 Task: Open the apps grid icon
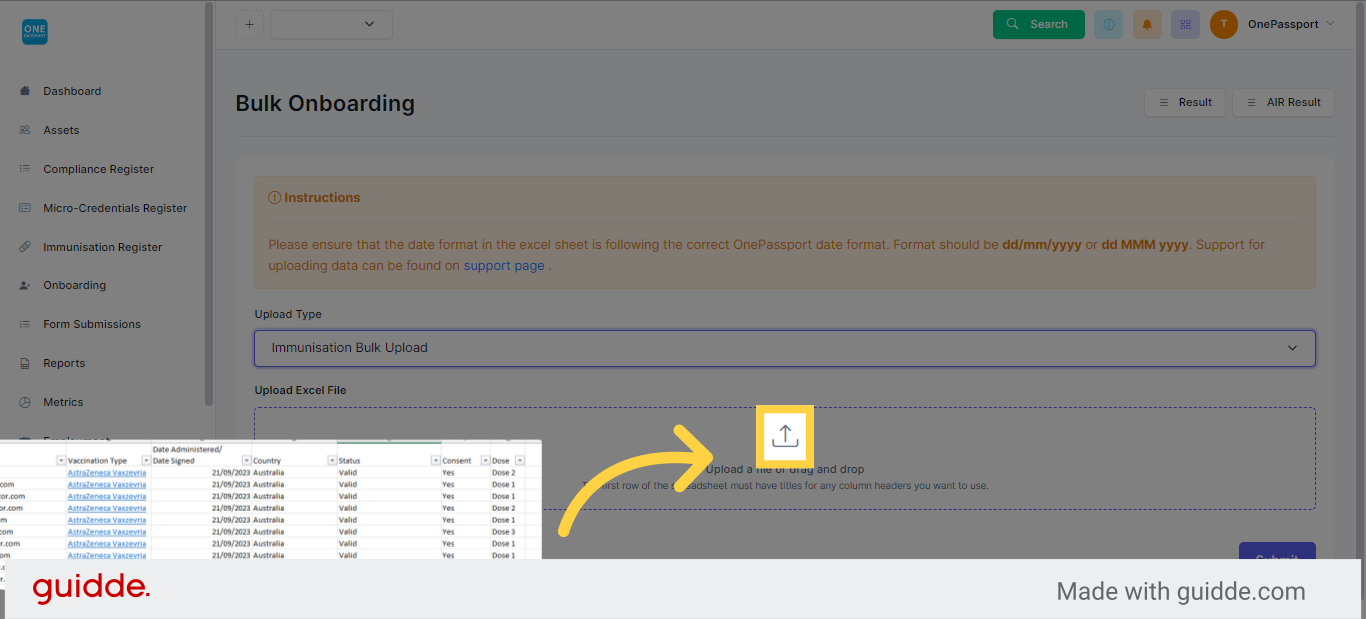[1185, 24]
